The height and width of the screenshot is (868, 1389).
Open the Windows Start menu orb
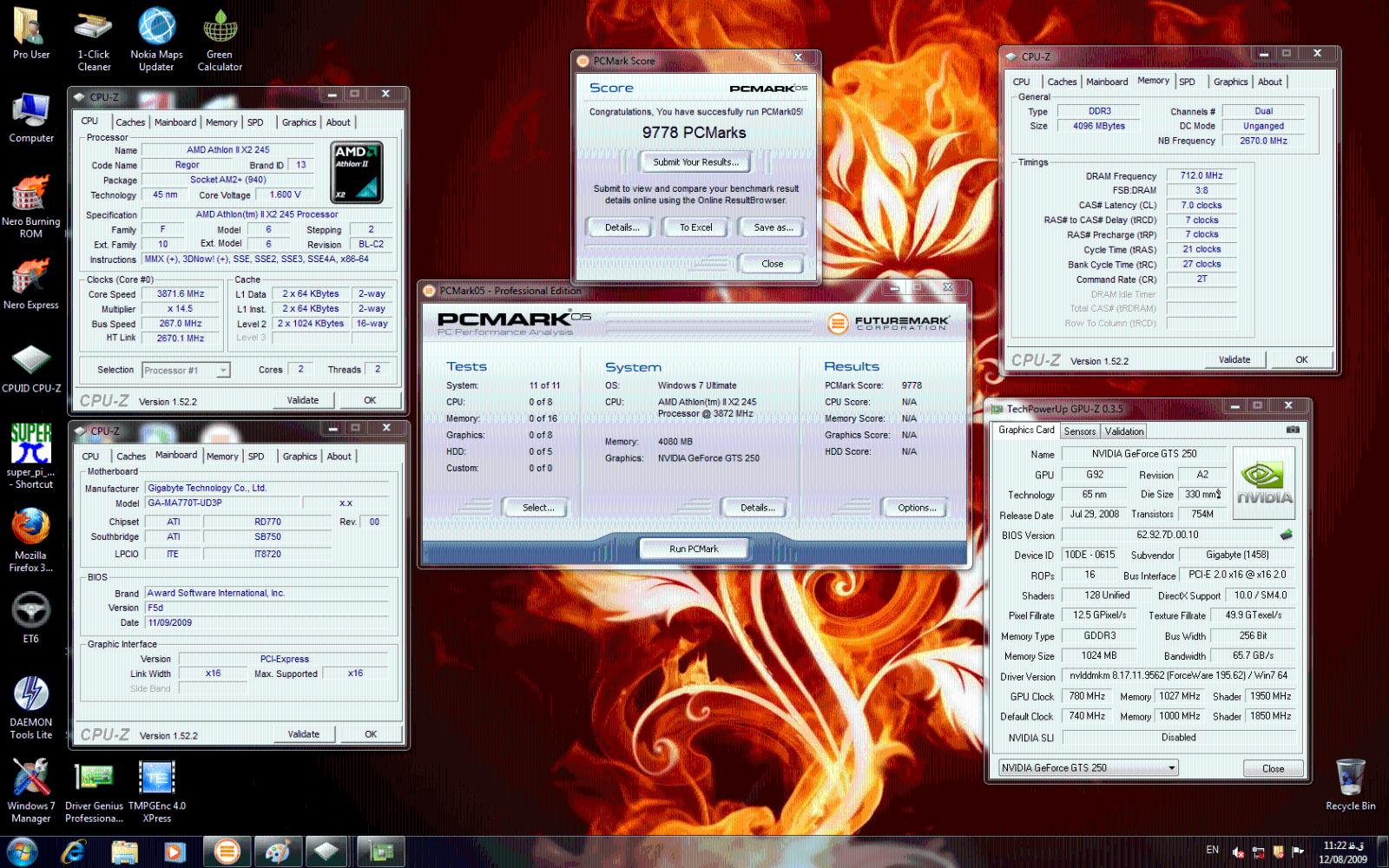coord(21,852)
